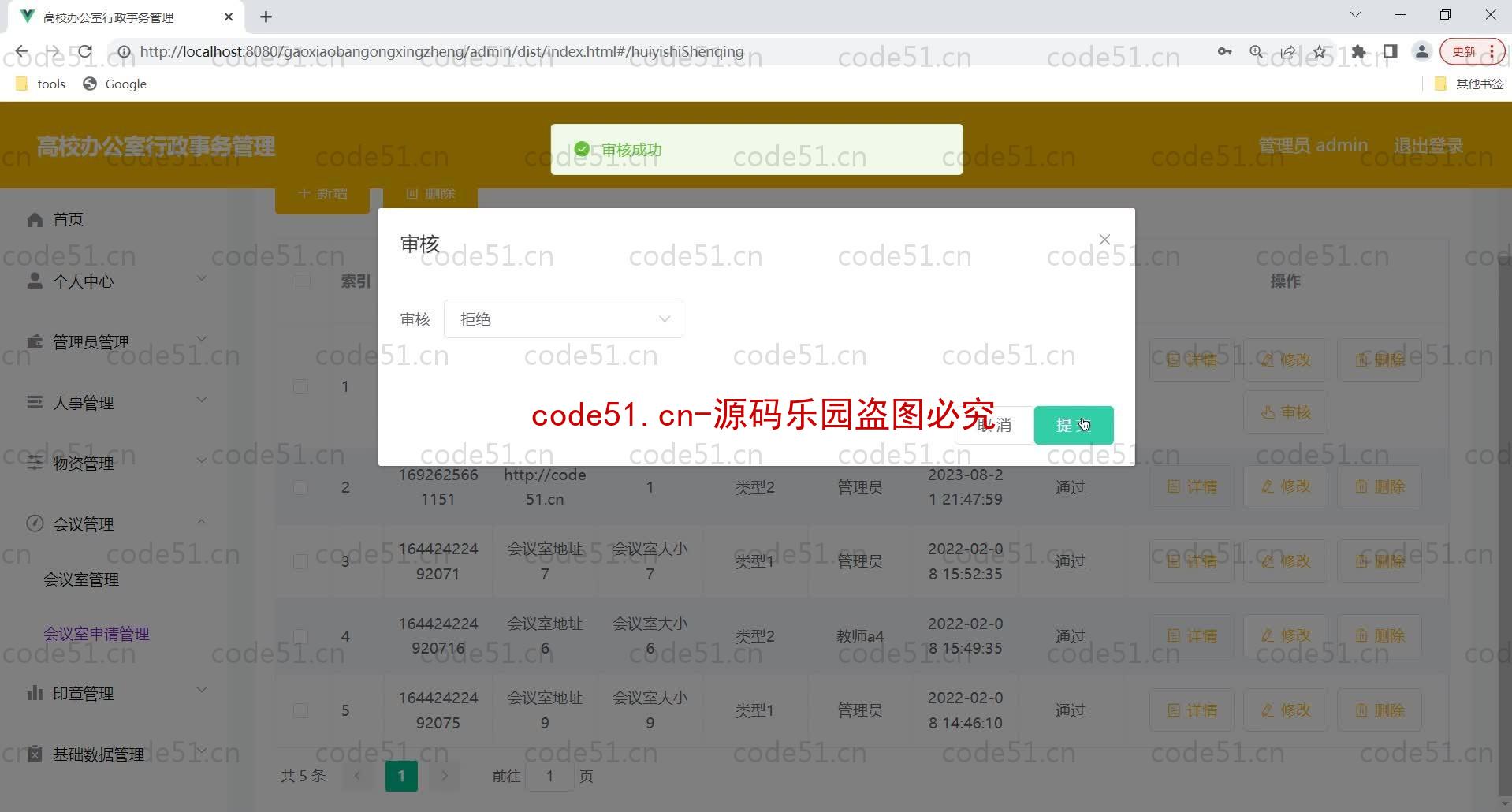Screen dimensions: 1512x812
Task: Expand chevron next to 管理员管理
Action: (x=202, y=339)
